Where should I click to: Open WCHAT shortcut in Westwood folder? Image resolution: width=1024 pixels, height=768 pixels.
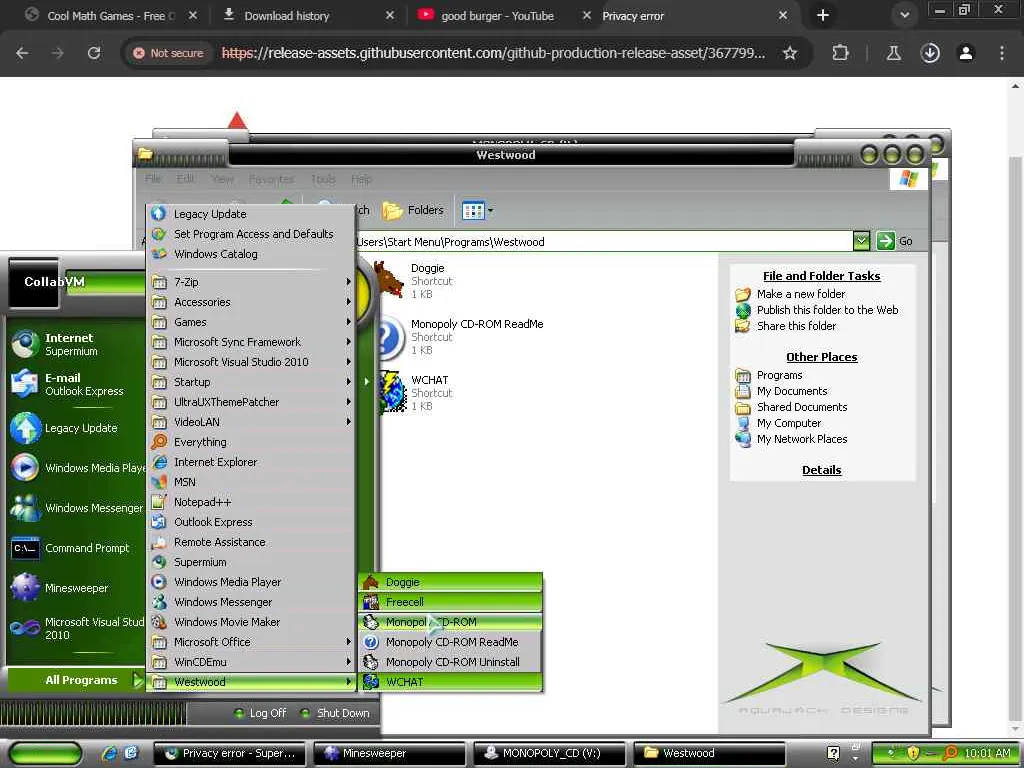415,393
